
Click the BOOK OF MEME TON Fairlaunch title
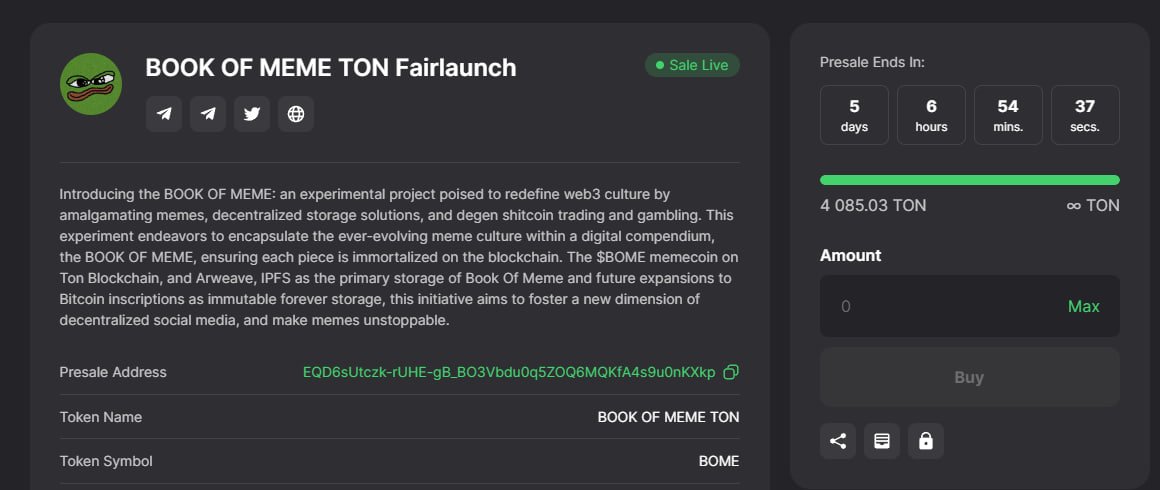pos(331,67)
